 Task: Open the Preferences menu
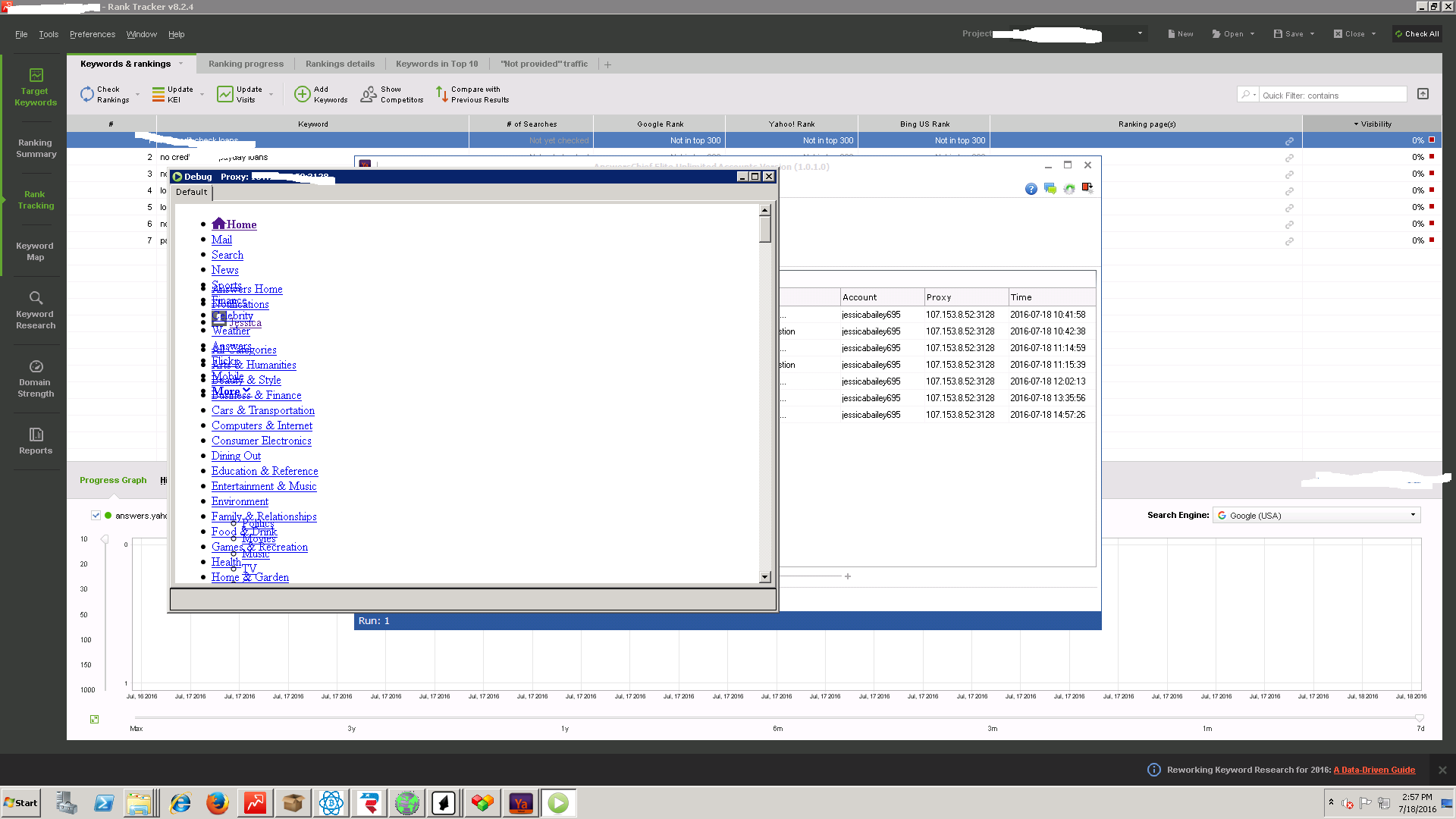point(93,34)
